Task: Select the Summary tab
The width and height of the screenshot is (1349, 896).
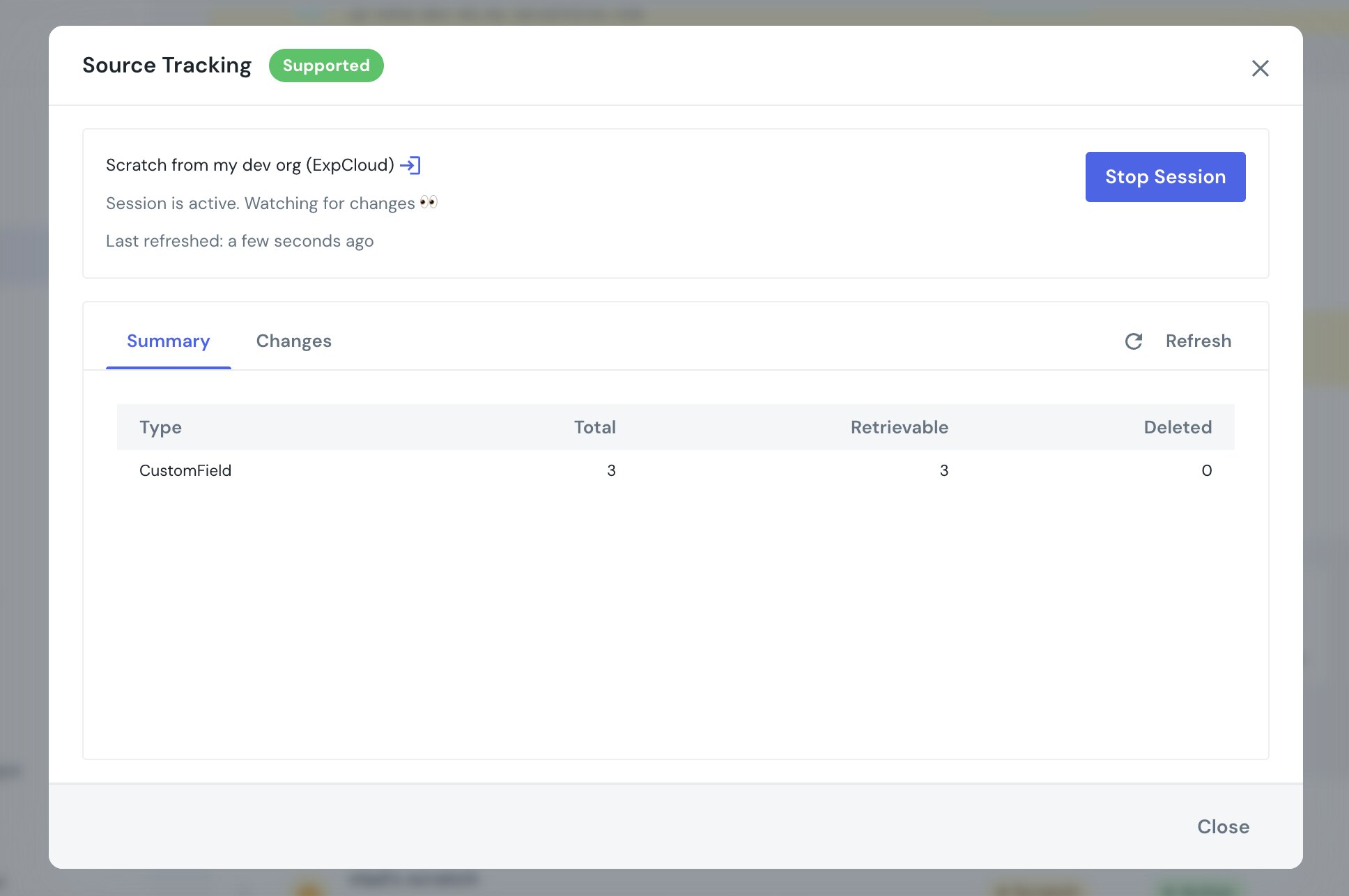Action: 168,341
